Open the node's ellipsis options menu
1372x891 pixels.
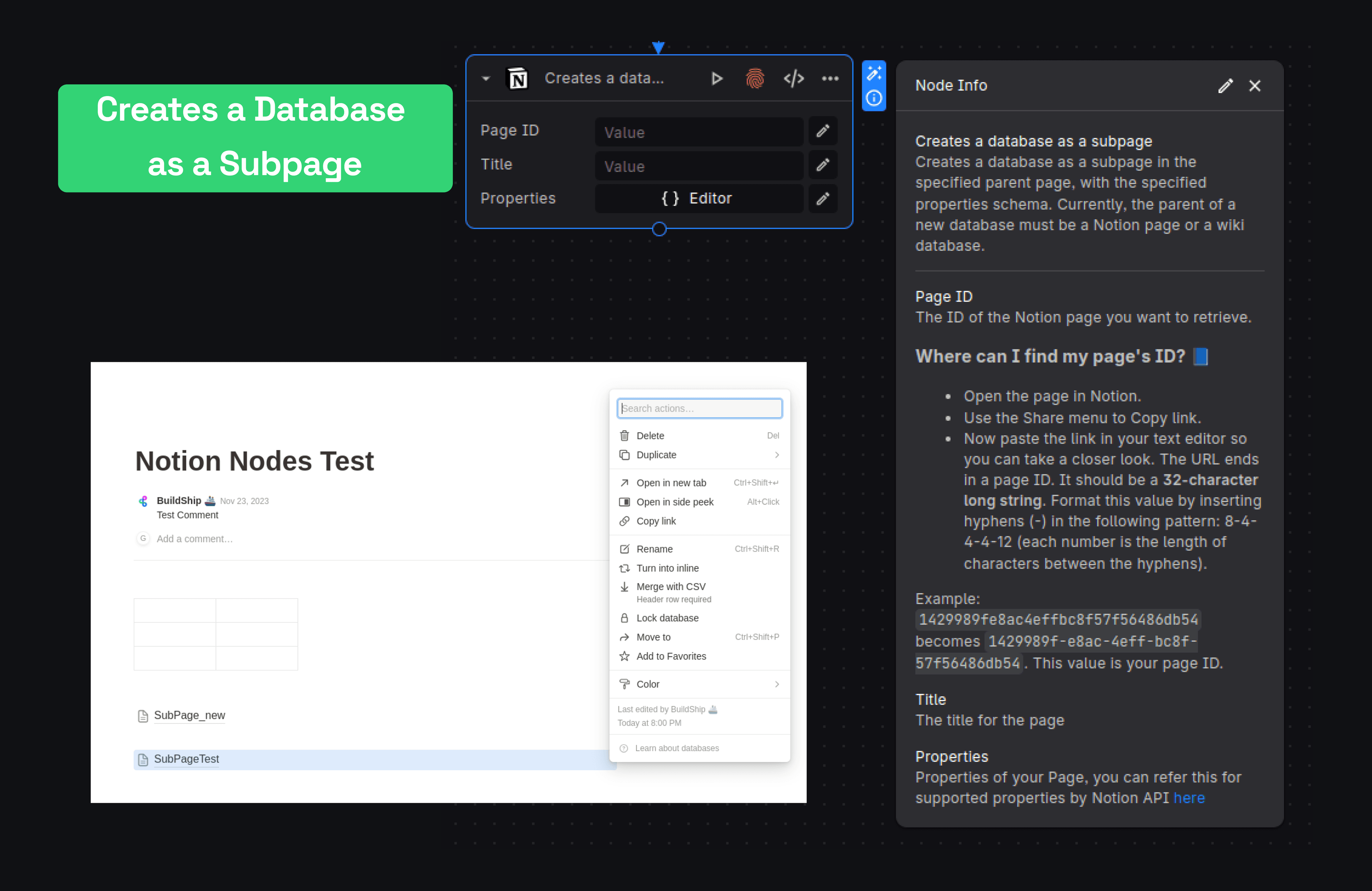click(830, 78)
